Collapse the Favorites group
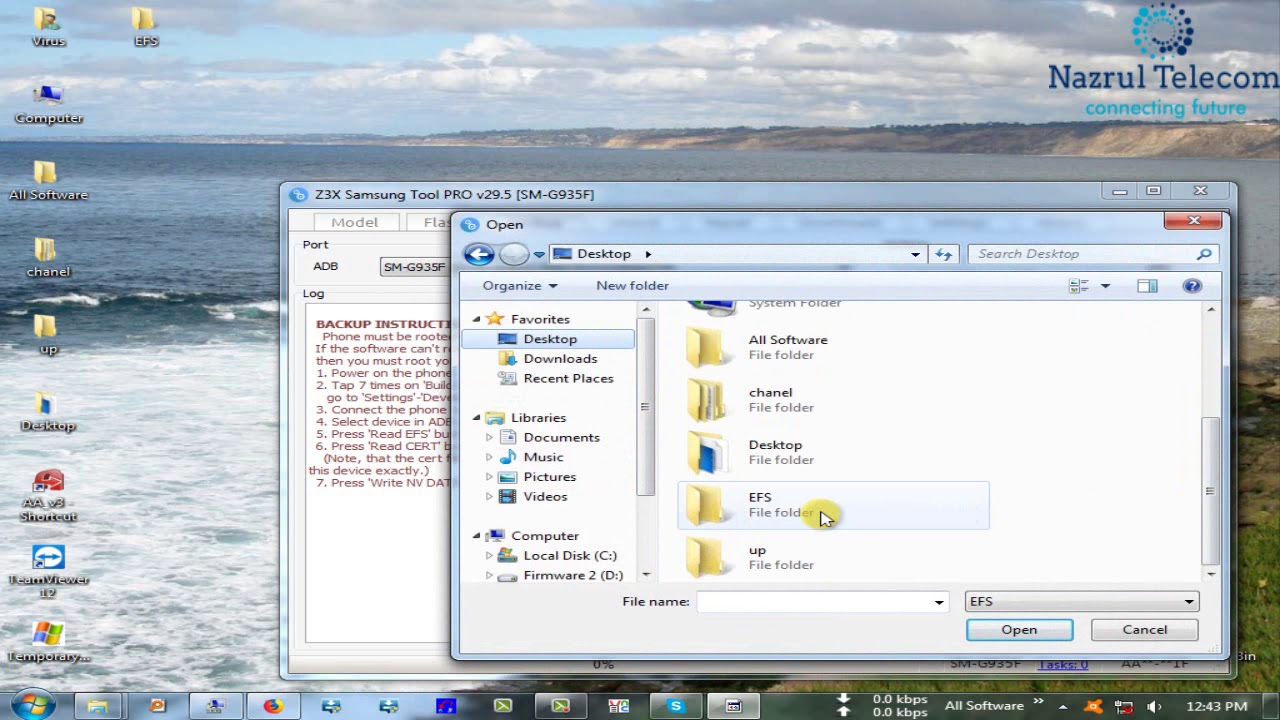Image resolution: width=1280 pixels, height=720 pixels. tap(477, 319)
